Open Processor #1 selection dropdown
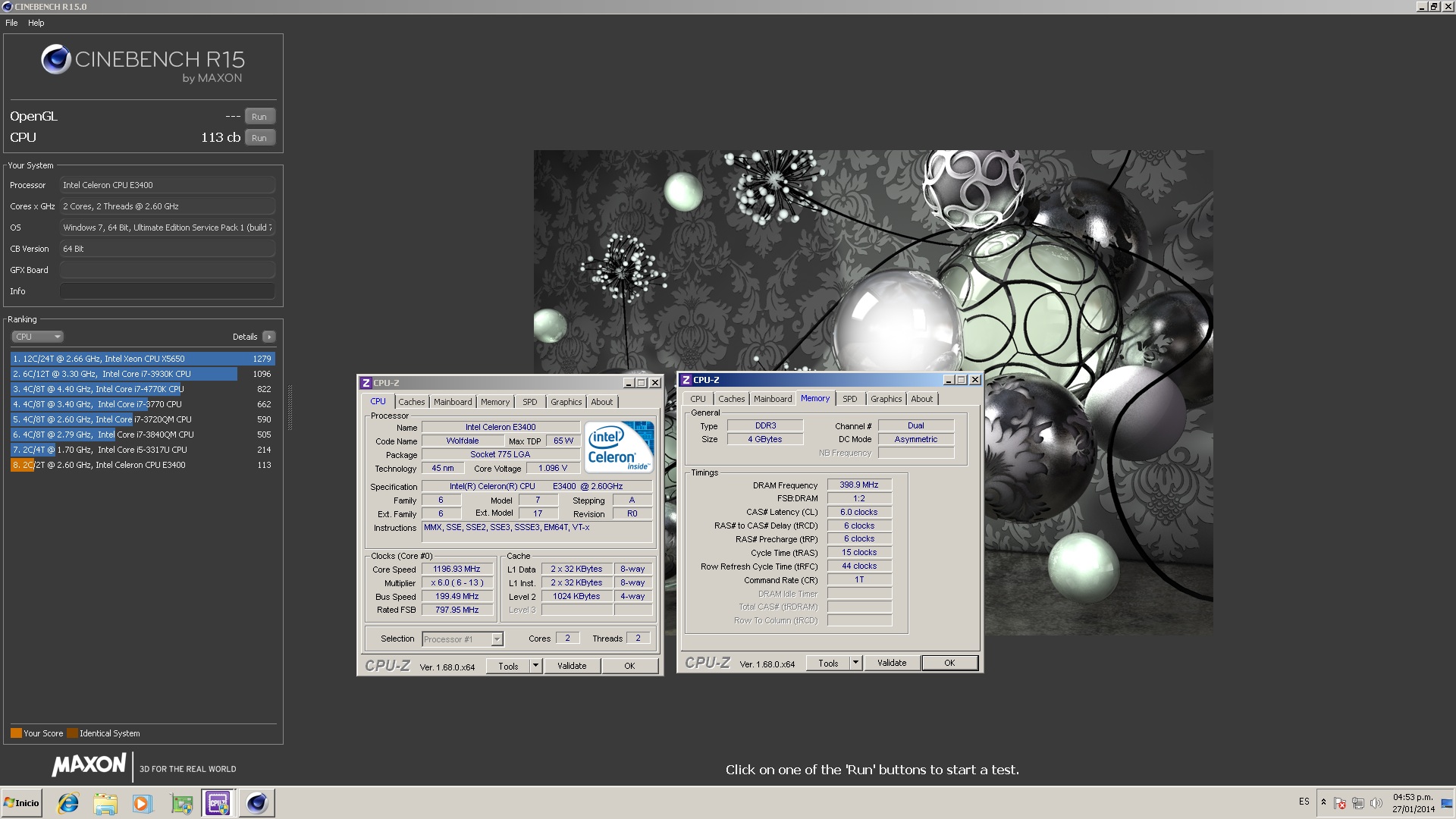This screenshot has width=1456, height=819. pyautogui.click(x=463, y=639)
